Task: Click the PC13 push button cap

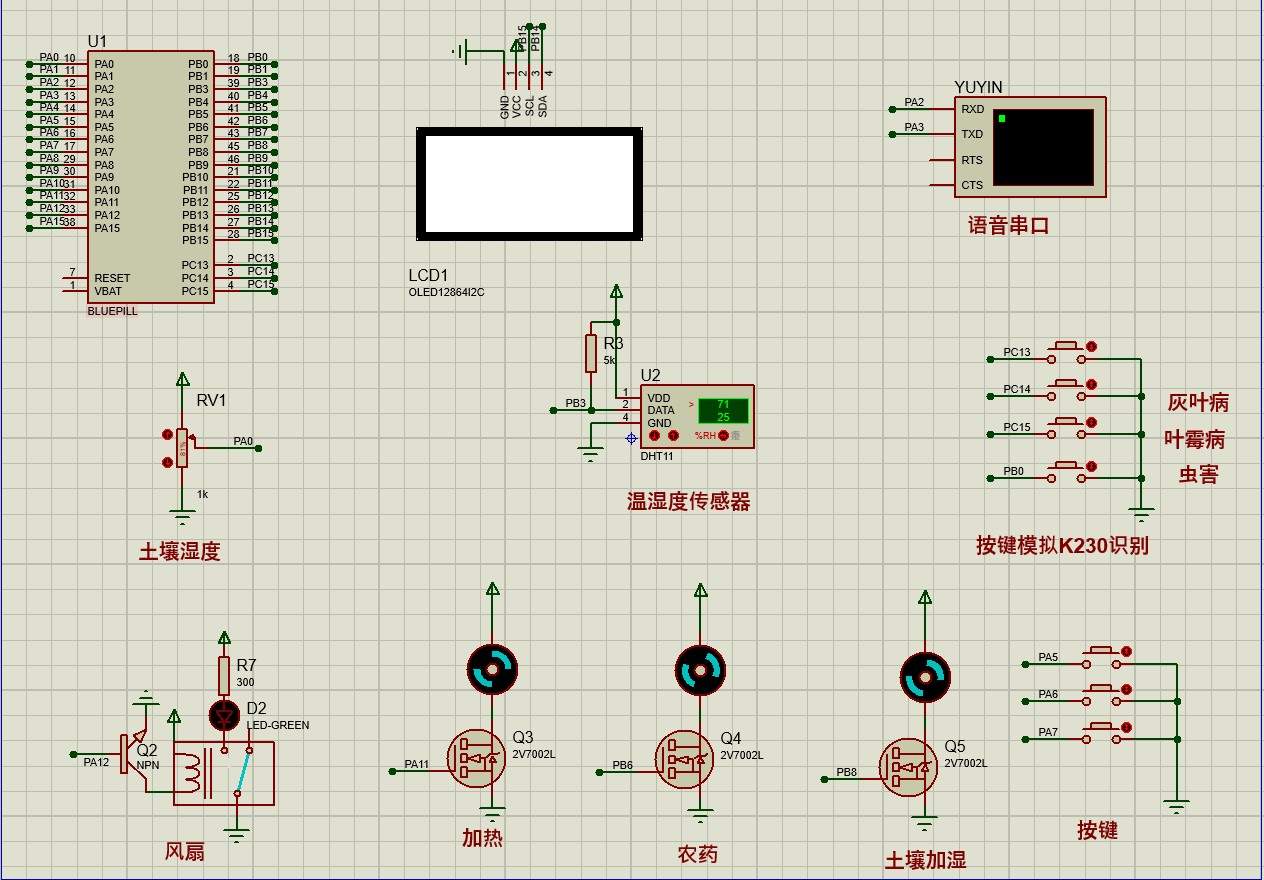Action: (1066, 347)
